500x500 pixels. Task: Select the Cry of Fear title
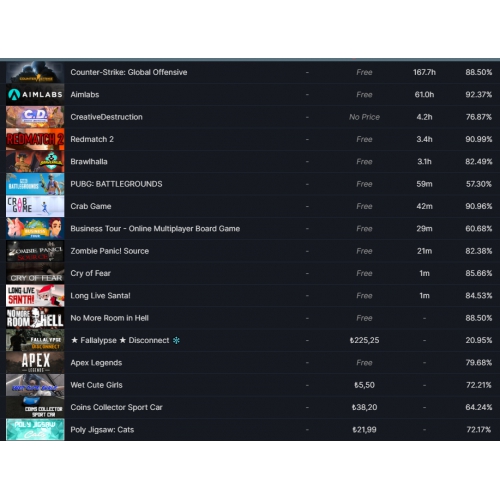coord(90,273)
